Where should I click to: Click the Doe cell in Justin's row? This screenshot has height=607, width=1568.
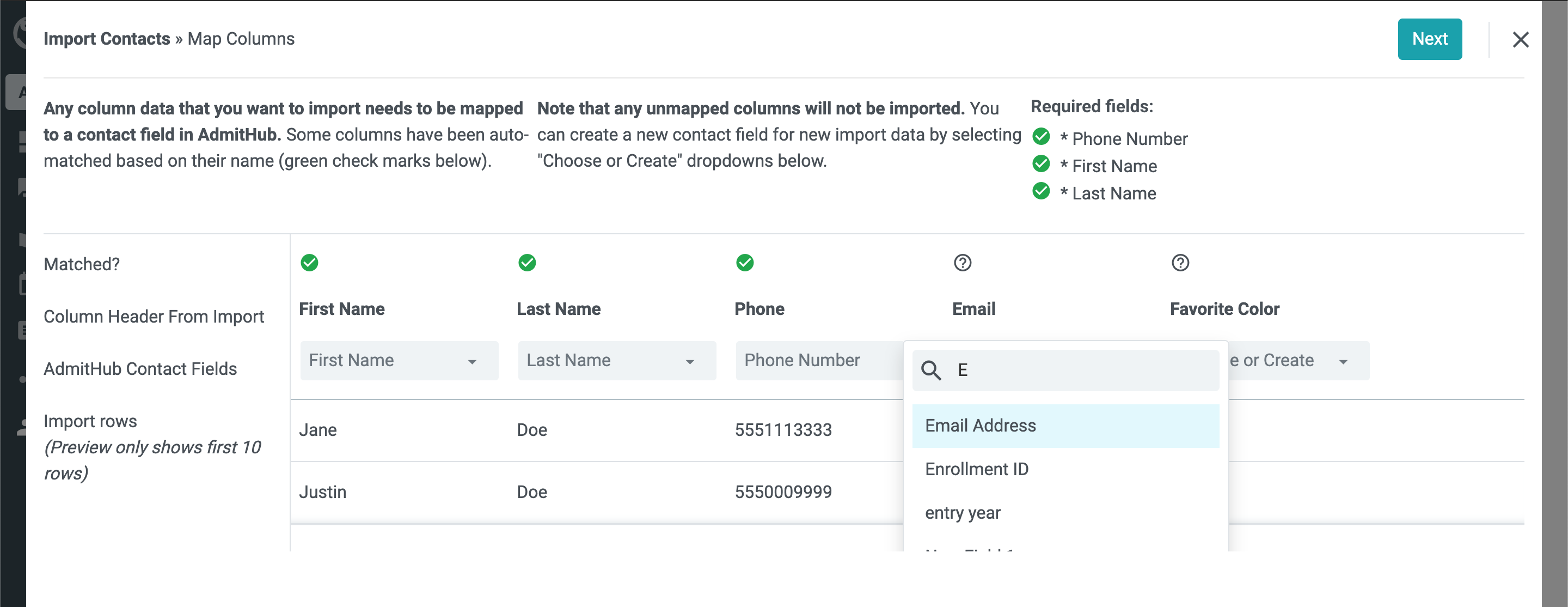point(532,493)
